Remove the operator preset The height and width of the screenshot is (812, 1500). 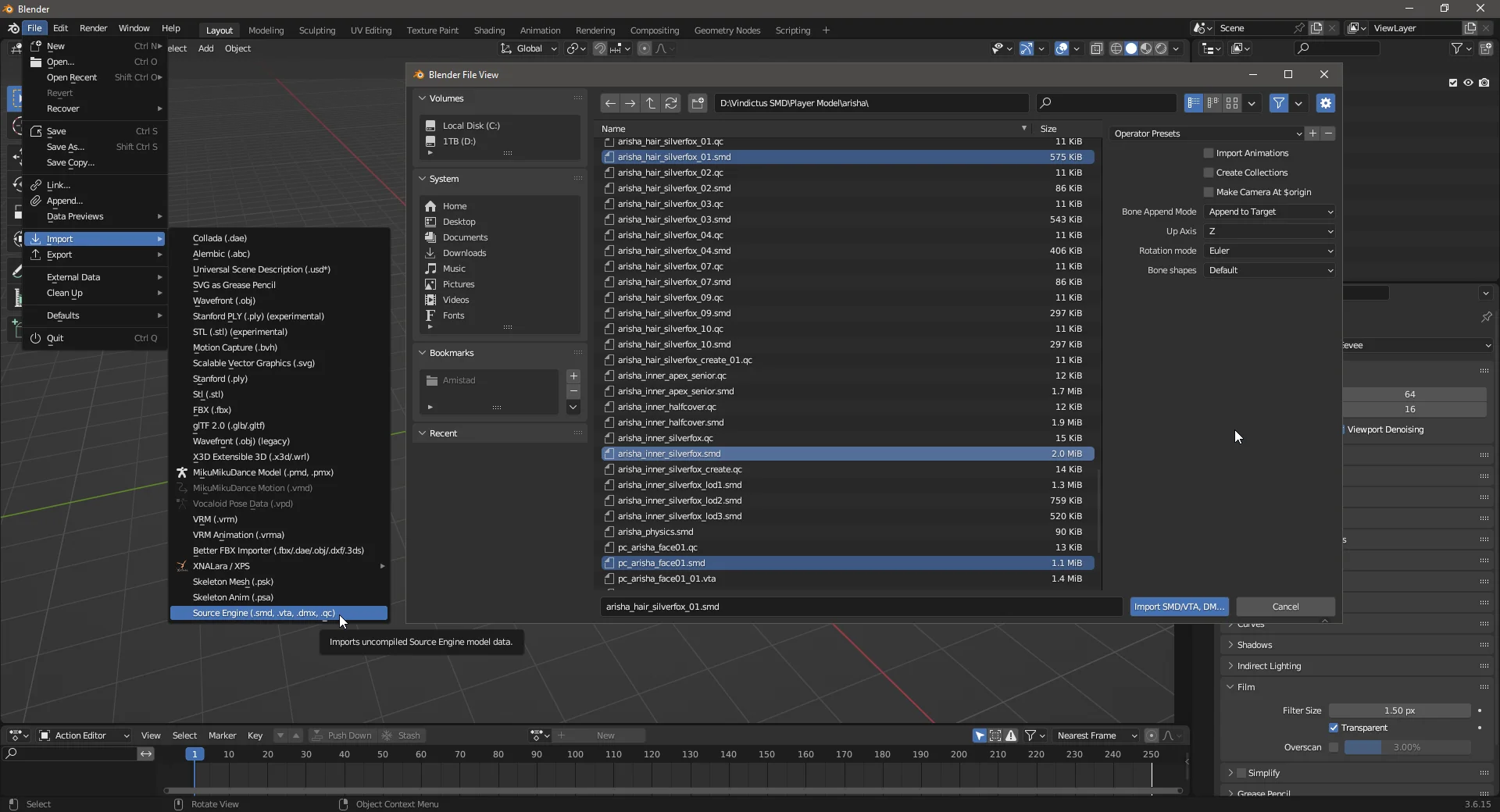[x=1328, y=134]
